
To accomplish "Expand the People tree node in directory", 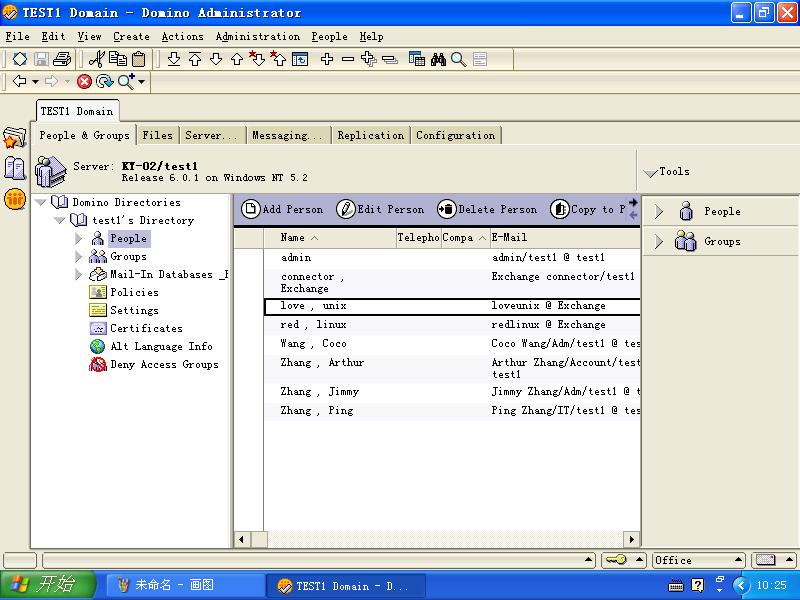I will pyautogui.click(x=79, y=238).
